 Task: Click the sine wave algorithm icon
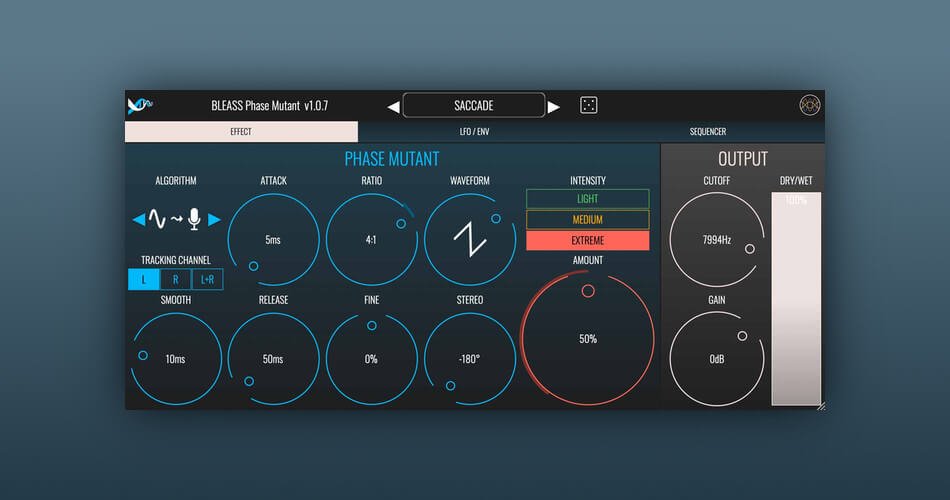(x=158, y=219)
